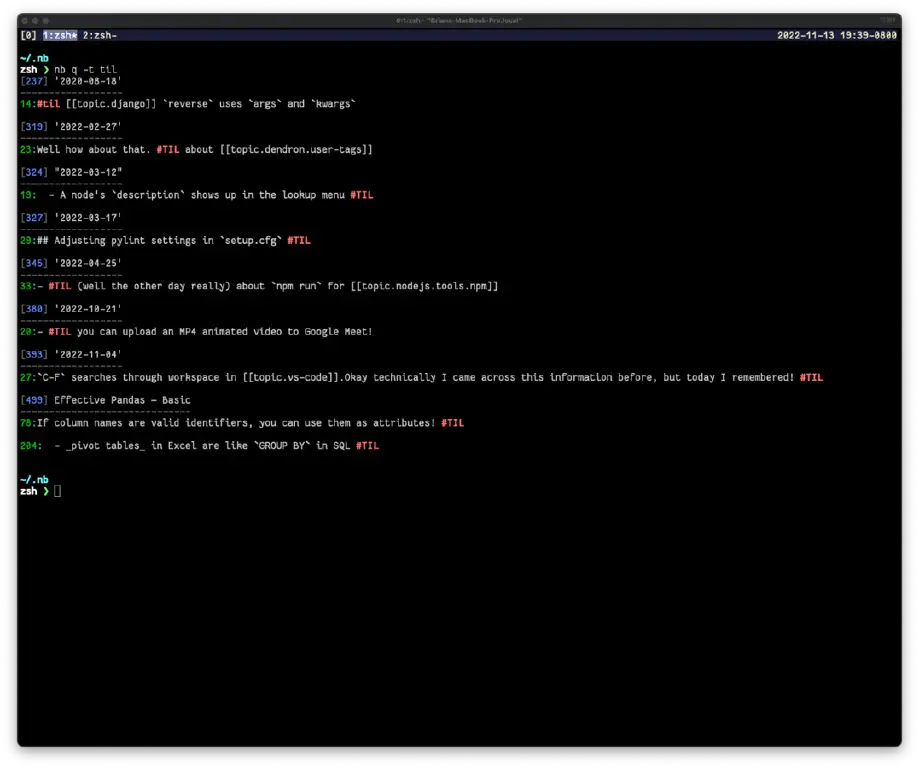Click tmux session indicator [0]
This screenshot has height=768, width=919.
28,35
